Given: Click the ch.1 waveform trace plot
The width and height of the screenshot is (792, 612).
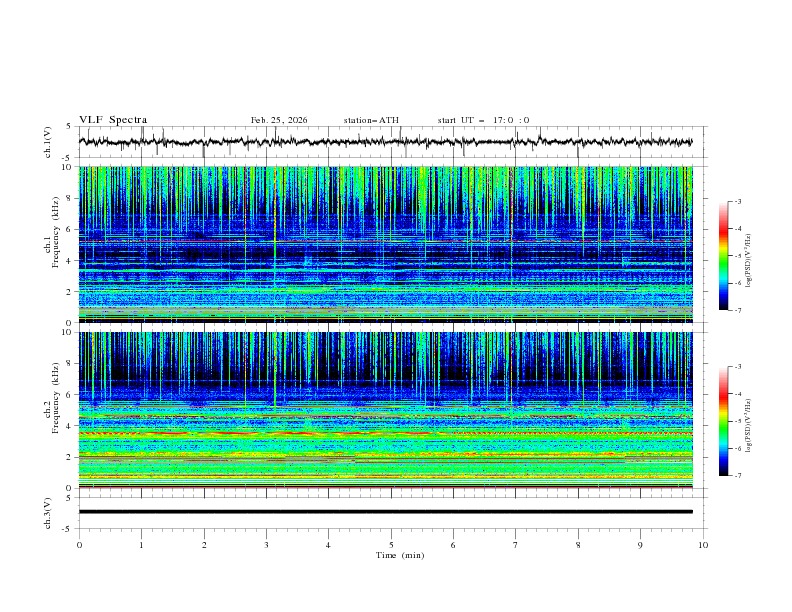Looking at the screenshot, I should tap(385, 142).
